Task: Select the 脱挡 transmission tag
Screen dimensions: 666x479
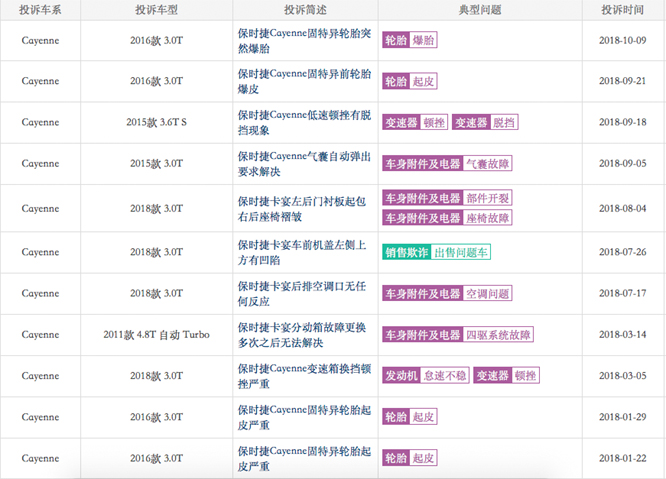Action: click(x=504, y=122)
